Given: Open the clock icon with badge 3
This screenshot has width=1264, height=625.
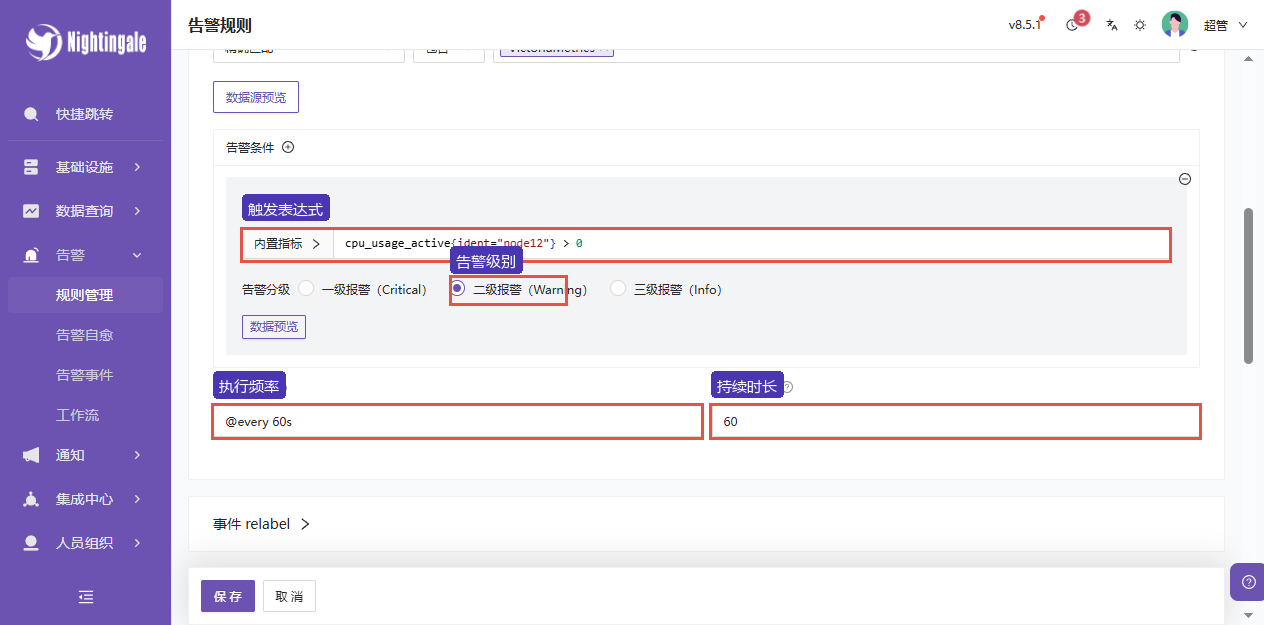Looking at the screenshot, I should (x=1073, y=25).
